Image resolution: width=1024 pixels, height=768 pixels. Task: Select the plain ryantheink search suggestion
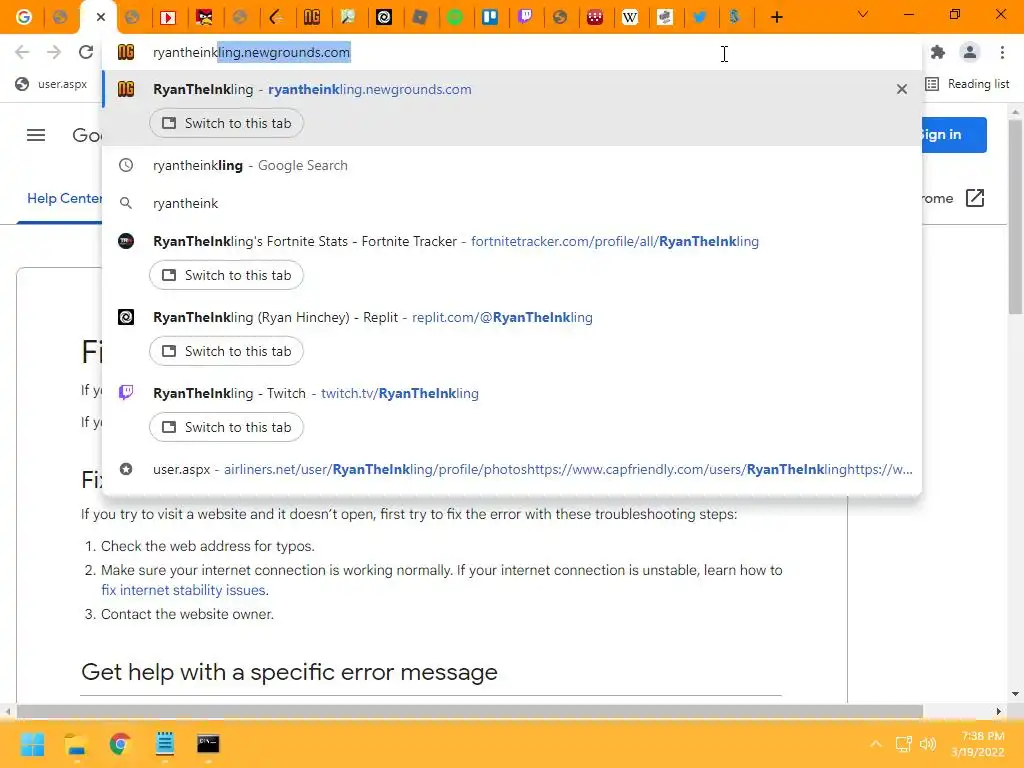coord(512,203)
